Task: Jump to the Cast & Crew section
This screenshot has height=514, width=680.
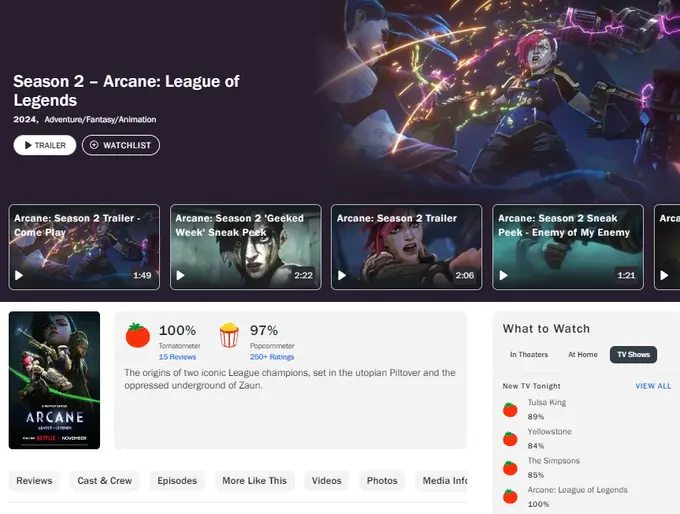Action: [105, 481]
